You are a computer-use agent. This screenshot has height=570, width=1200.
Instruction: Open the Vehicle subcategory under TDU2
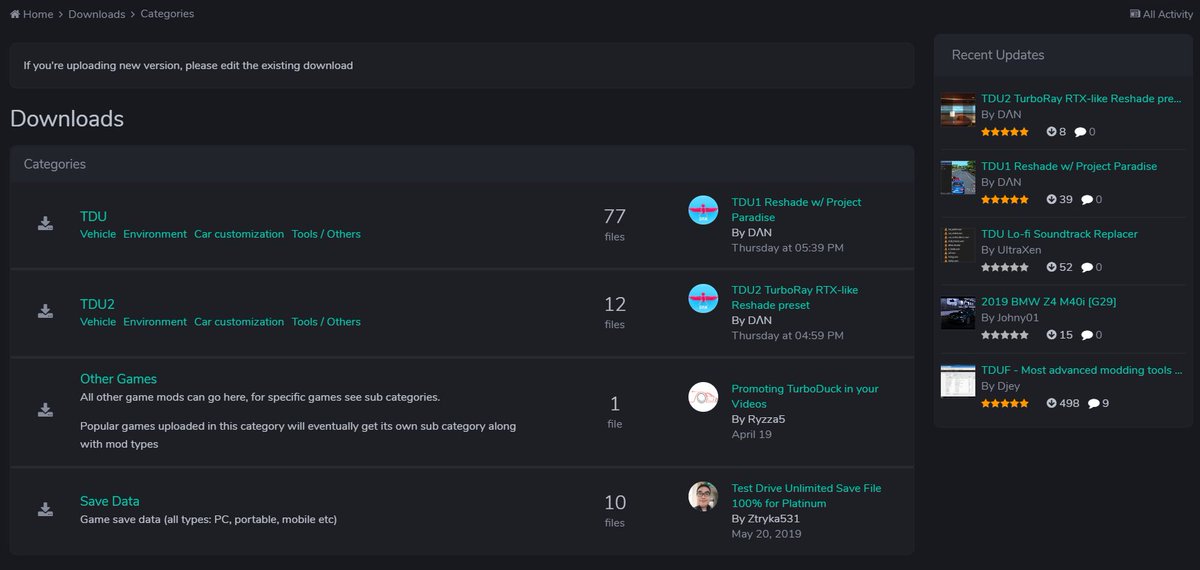tap(98, 322)
